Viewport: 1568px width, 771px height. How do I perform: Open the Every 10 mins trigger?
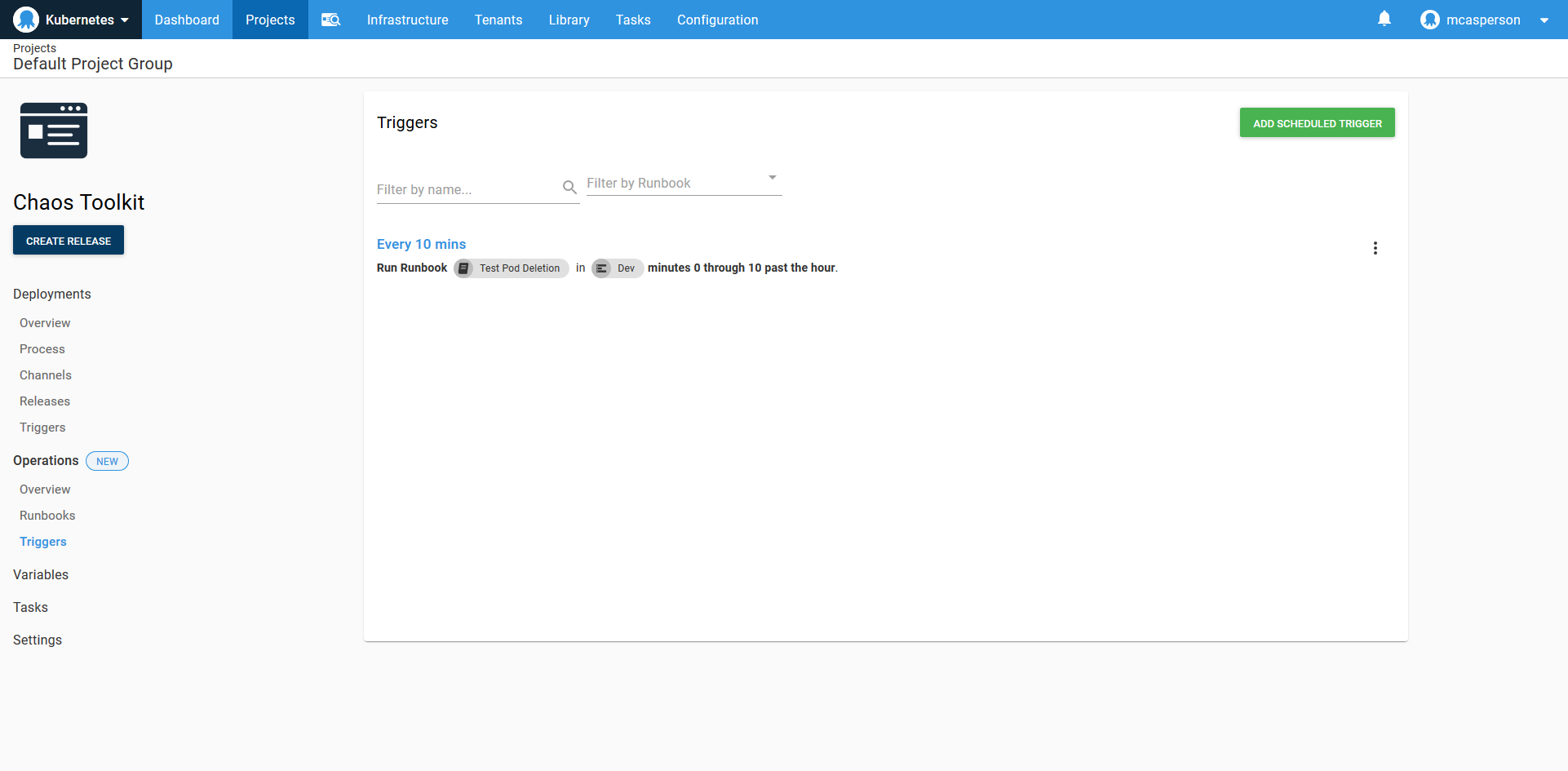tap(421, 244)
